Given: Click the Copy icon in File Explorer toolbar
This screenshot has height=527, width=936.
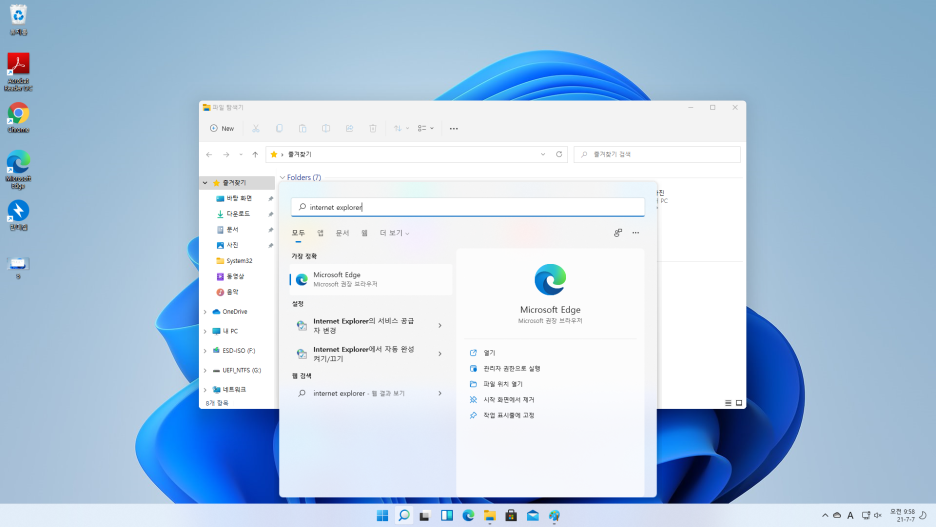Looking at the screenshot, I should point(279,128).
